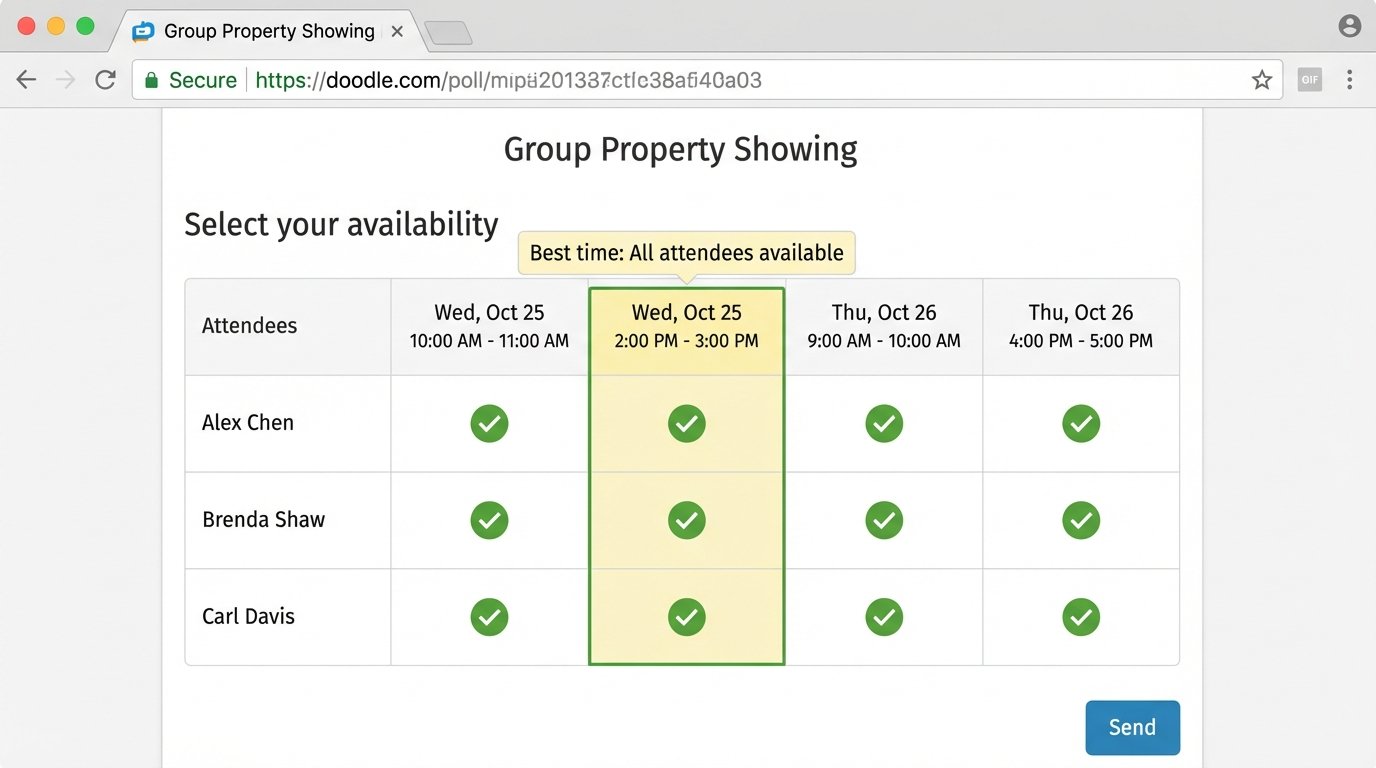1376x768 pixels.
Task: Click the forward navigation arrow
Action: [64, 79]
